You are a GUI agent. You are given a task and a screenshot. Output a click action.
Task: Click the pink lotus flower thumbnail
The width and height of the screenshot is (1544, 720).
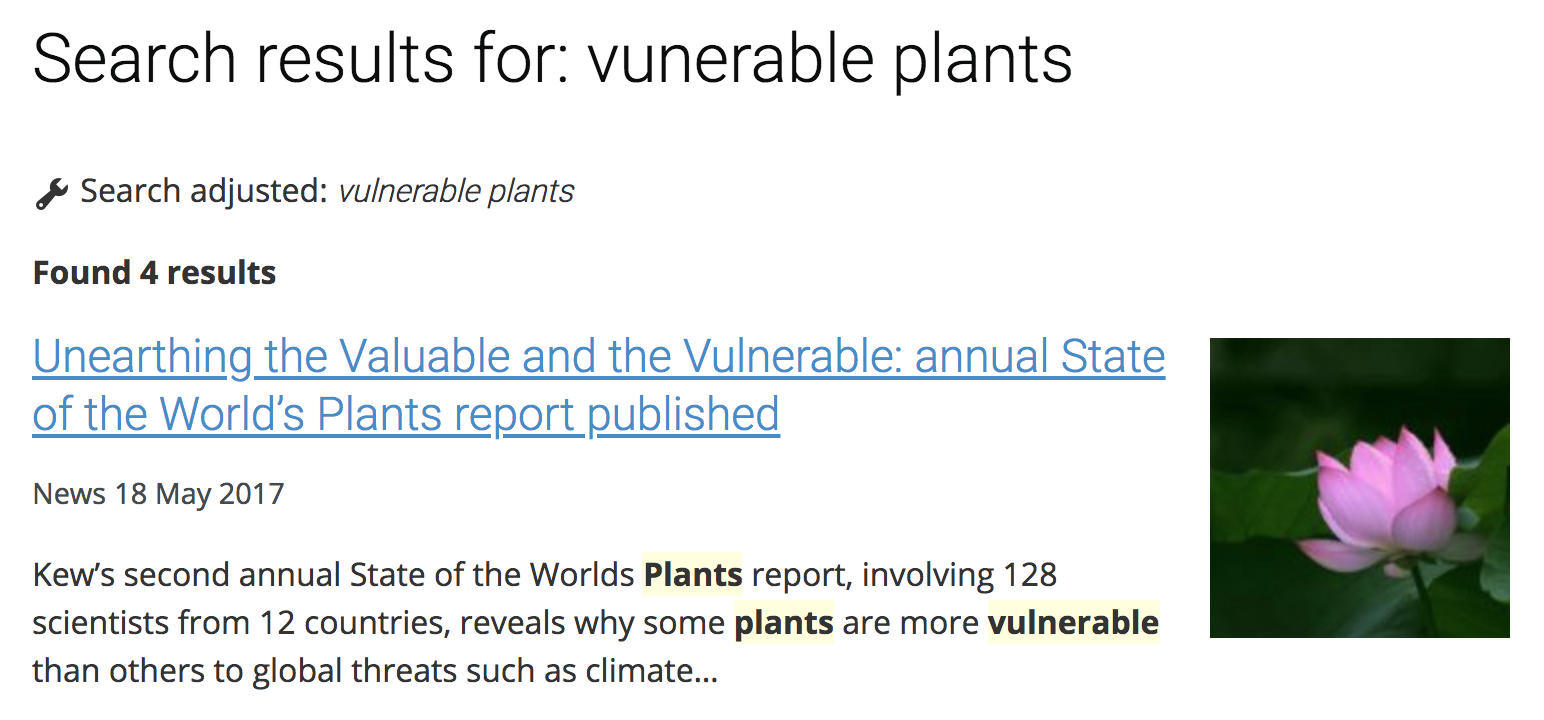(1359, 488)
